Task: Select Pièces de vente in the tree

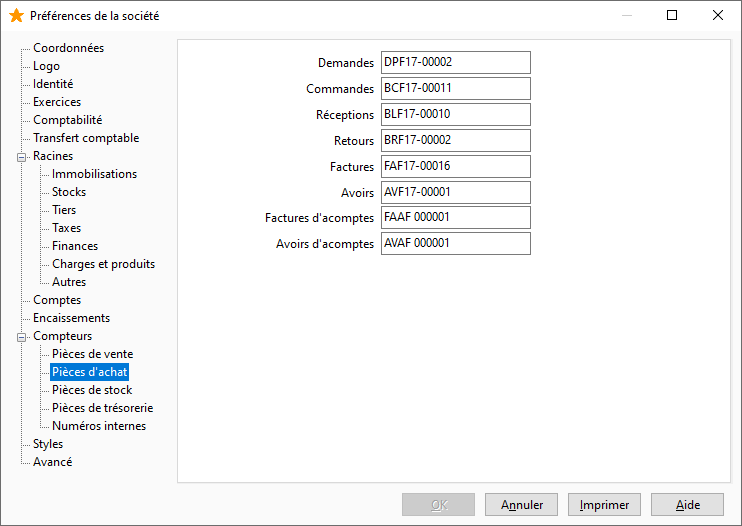Action: 92,354
